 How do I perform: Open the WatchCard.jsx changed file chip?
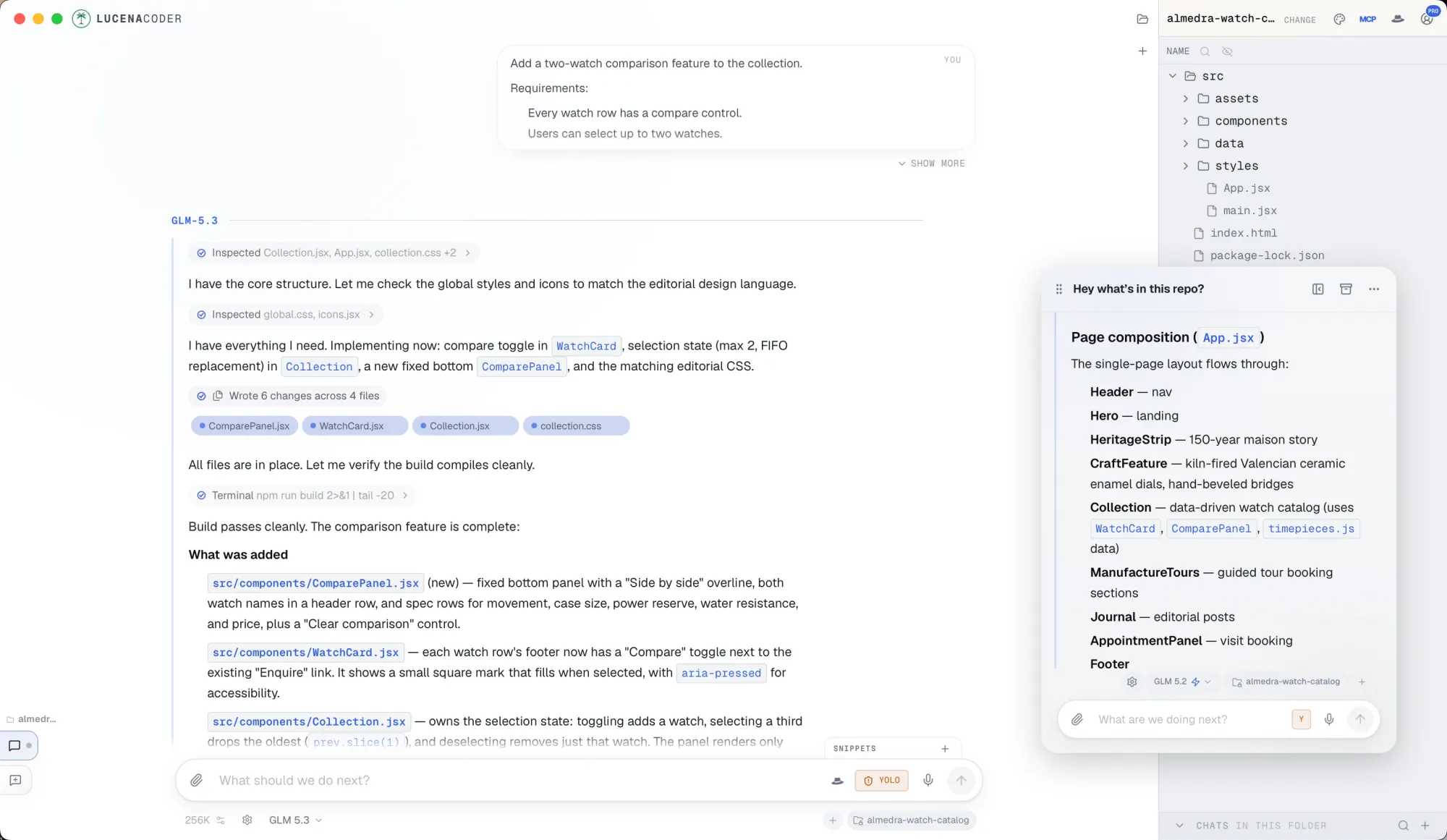355,426
